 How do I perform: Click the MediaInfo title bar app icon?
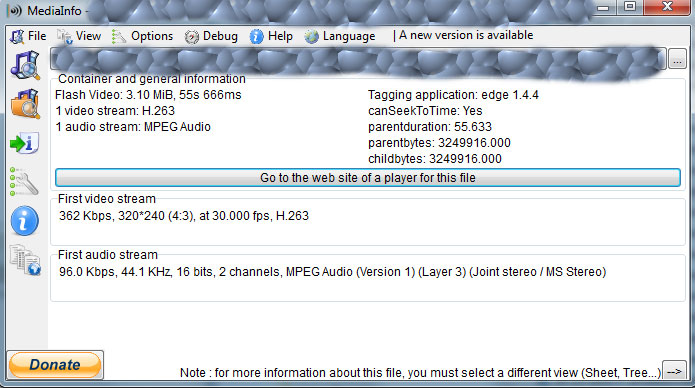[x=15, y=11]
